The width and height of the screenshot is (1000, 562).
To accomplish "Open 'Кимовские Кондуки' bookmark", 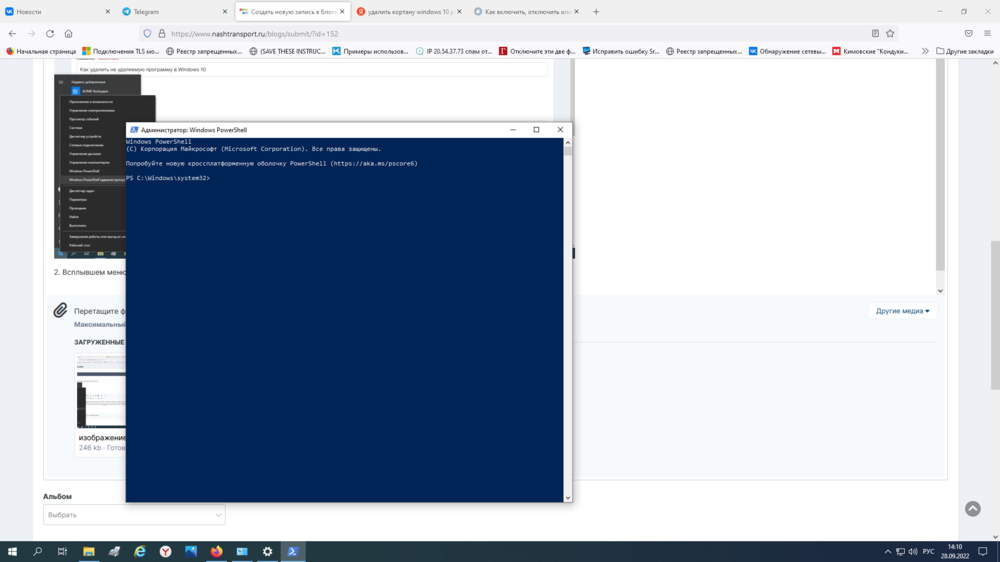I will click(x=871, y=51).
